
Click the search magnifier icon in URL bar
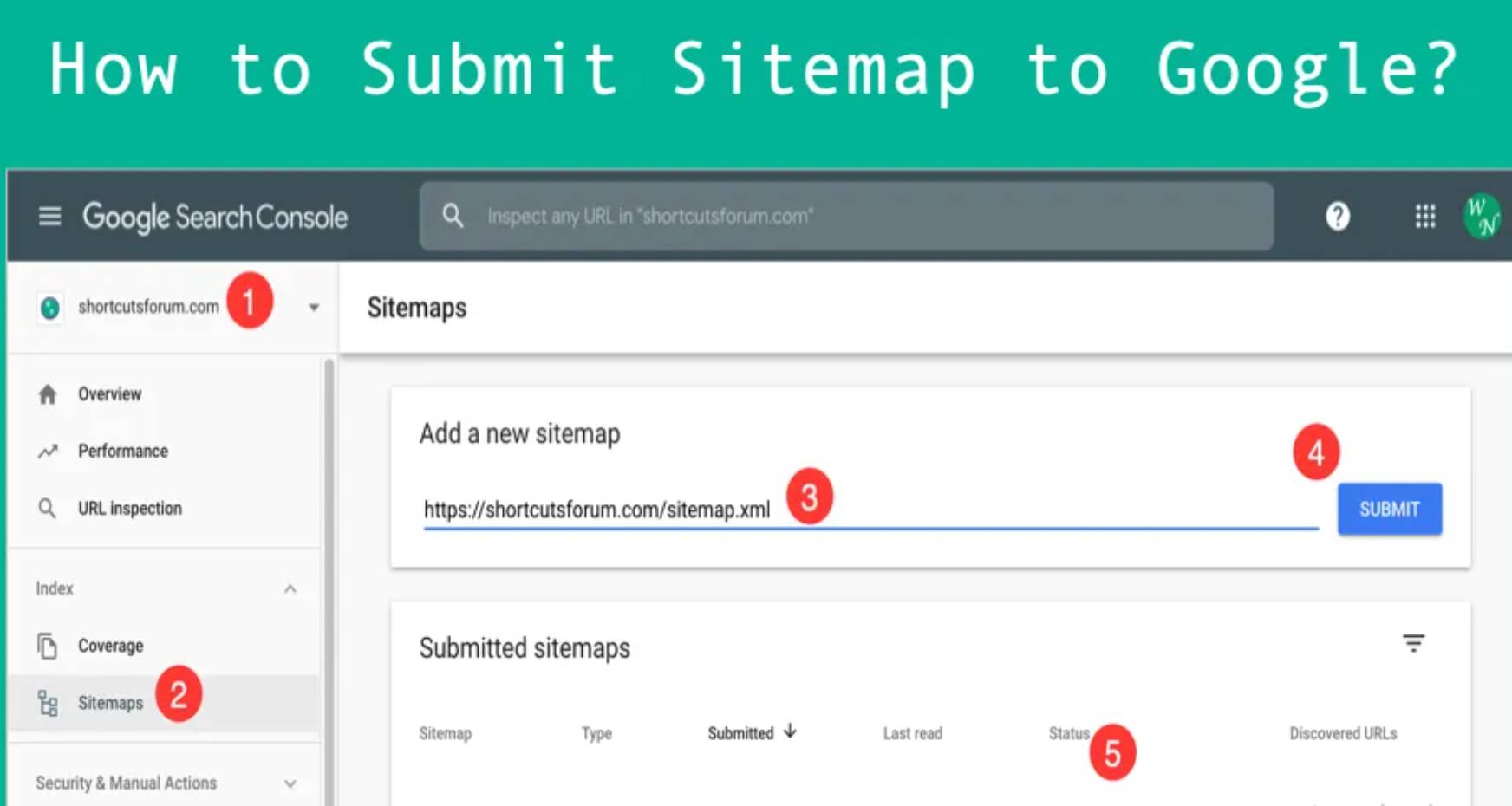453,215
